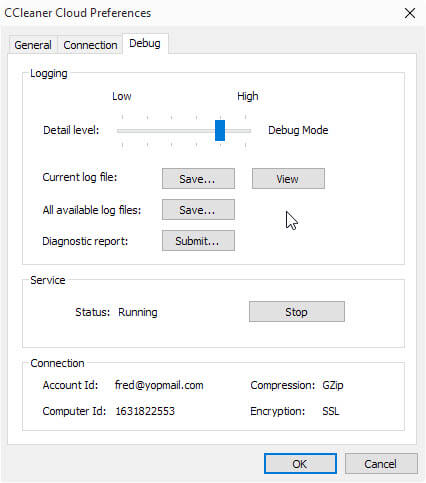Click the SSL encryption value
The height and width of the screenshot is (483, 426).
coord(331,411)
